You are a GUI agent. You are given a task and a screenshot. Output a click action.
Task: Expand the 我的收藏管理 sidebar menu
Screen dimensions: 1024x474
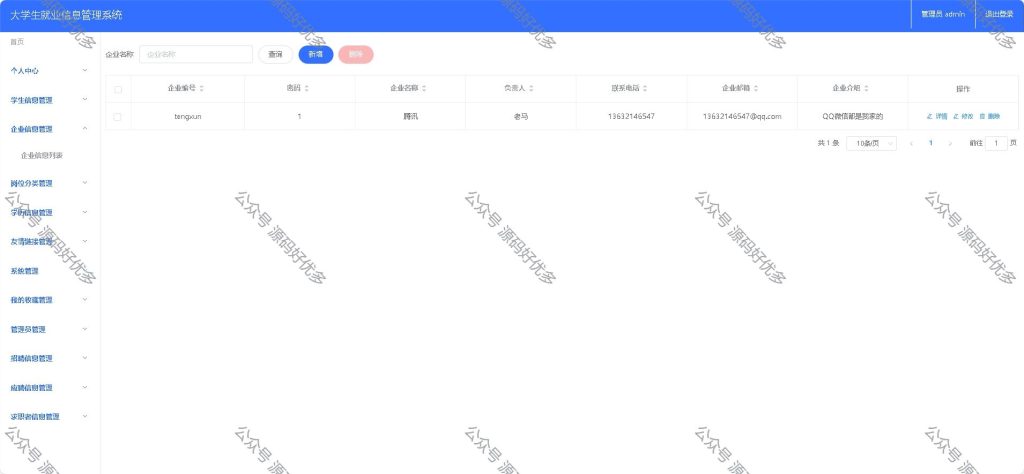pyautogui.click(x=50, y=300)
